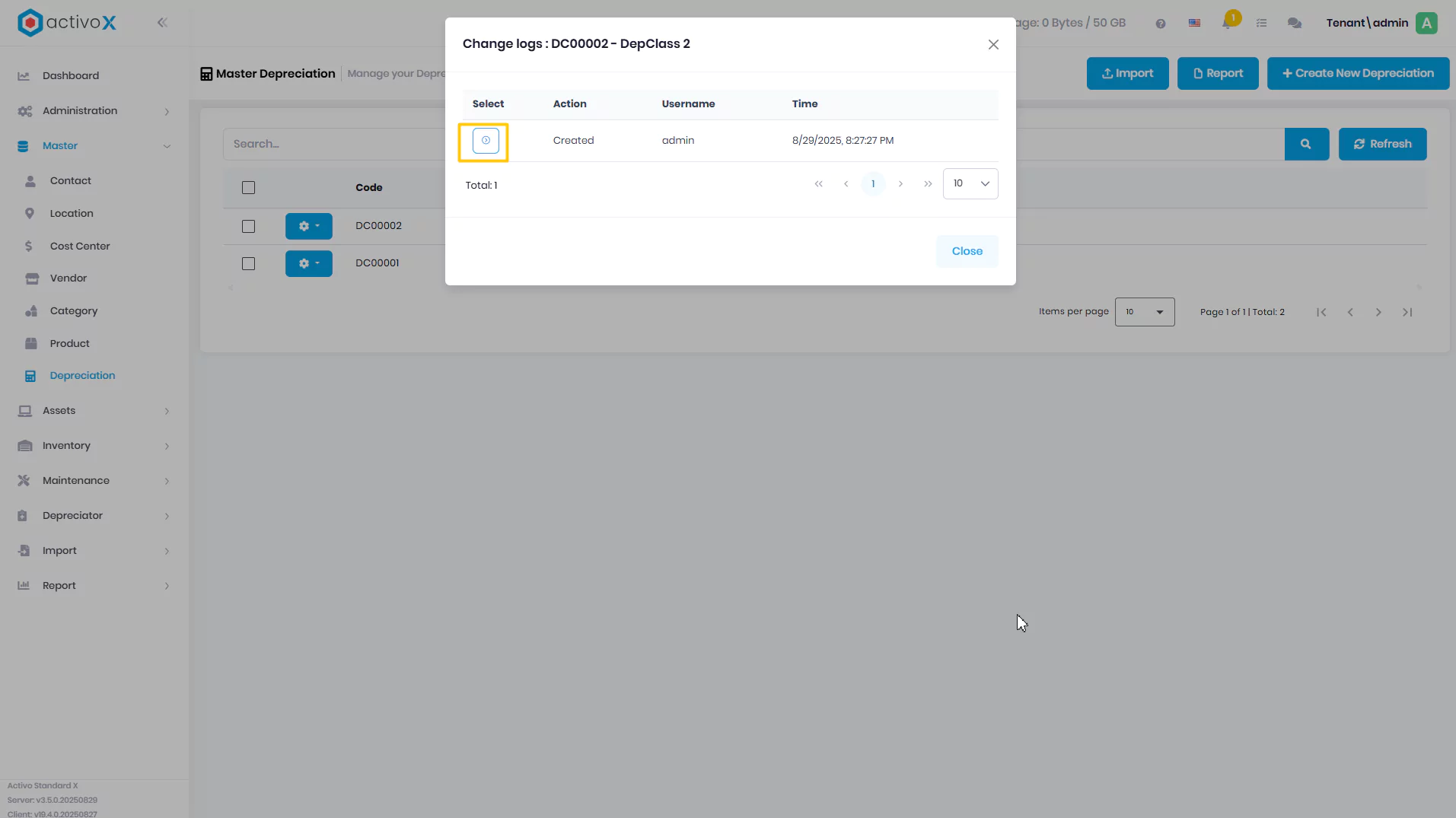The width and height of the screenshot is (1456, 818).
Task: Click the DC00001 code cell
Action: (x=378, y=263)
